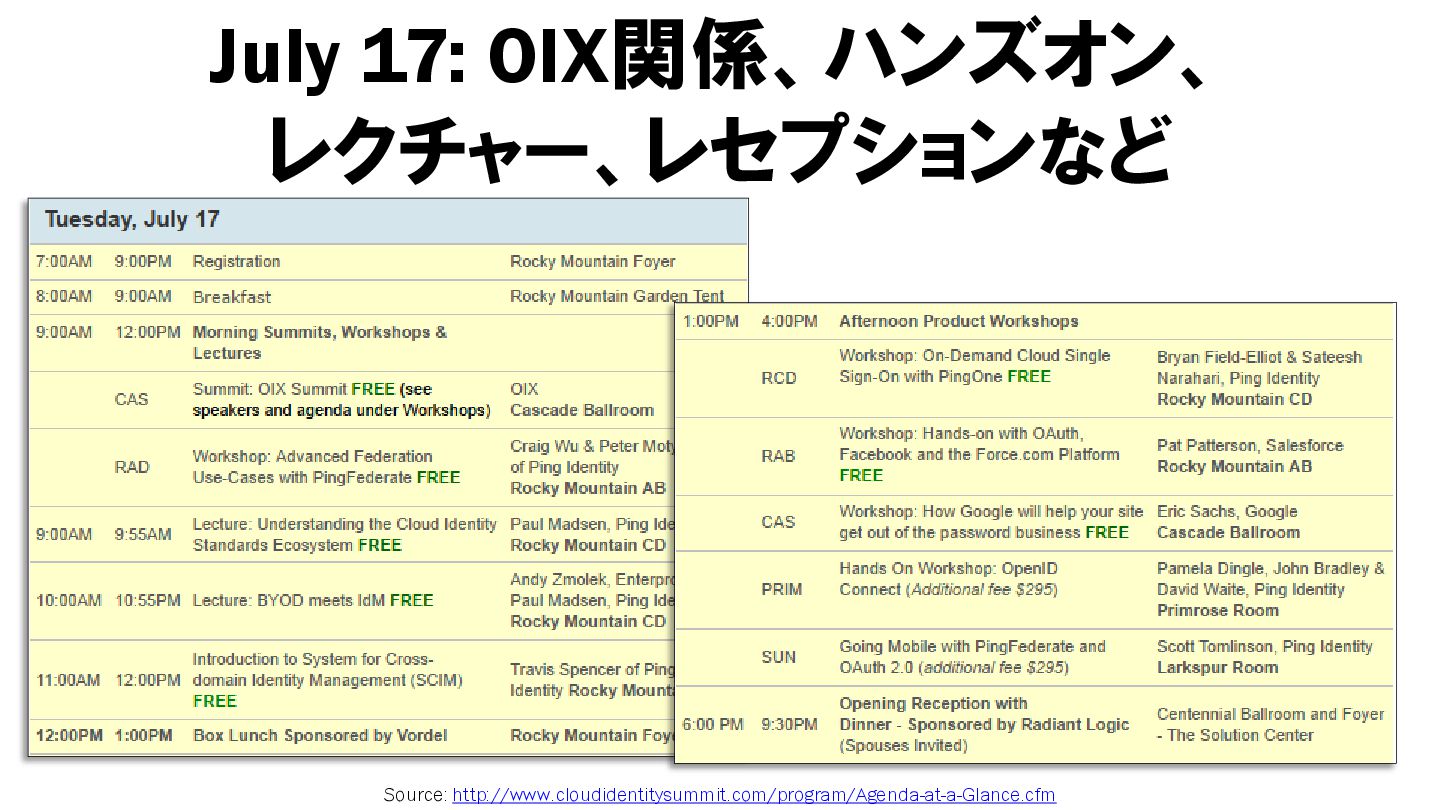Click 'Pamela Dingle, John Bradley &' speakers
Screen dimensions: 1440x810
1271,569
